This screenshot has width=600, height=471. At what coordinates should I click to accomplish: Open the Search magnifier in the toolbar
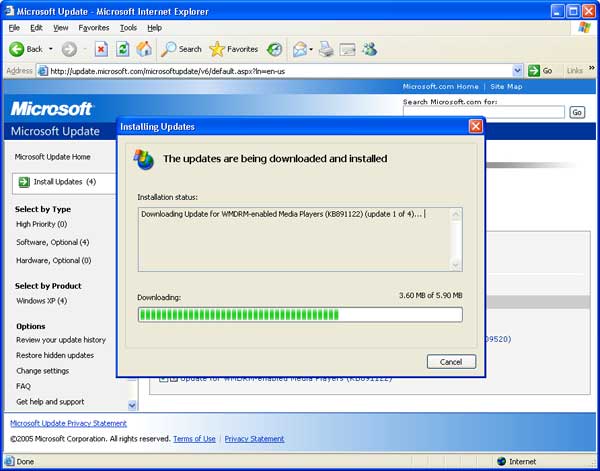[x=181, y=49]
